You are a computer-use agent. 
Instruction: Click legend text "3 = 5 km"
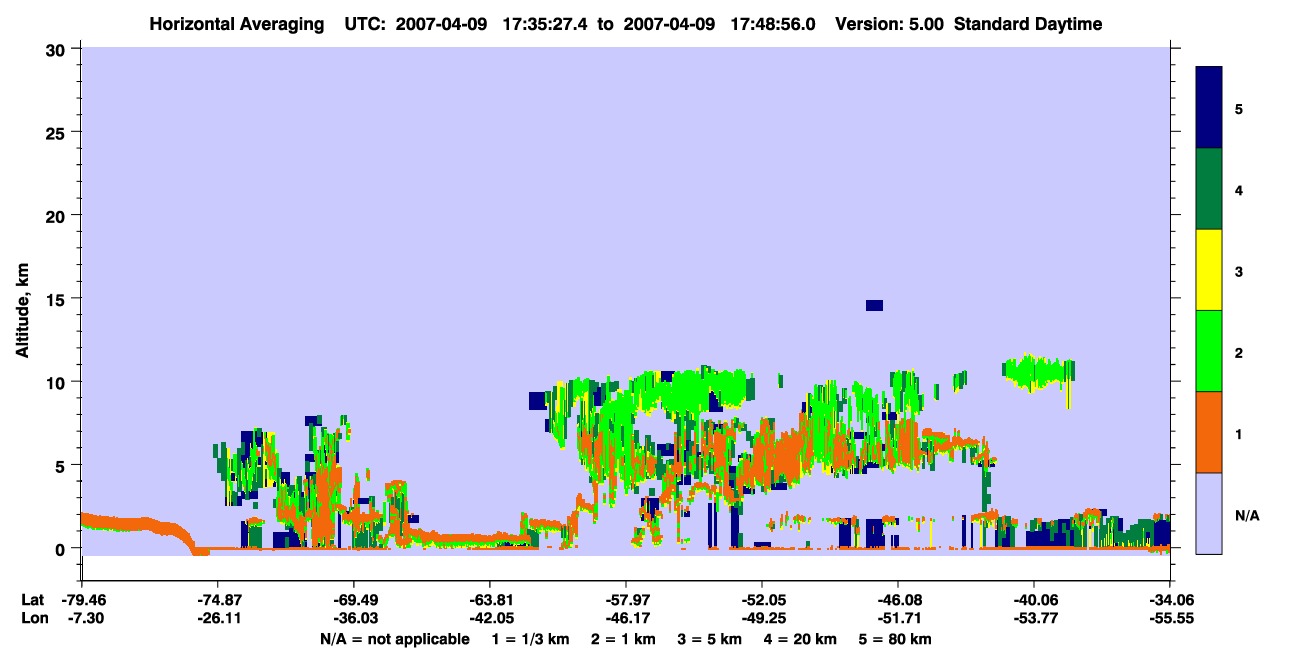pos(709,639)
